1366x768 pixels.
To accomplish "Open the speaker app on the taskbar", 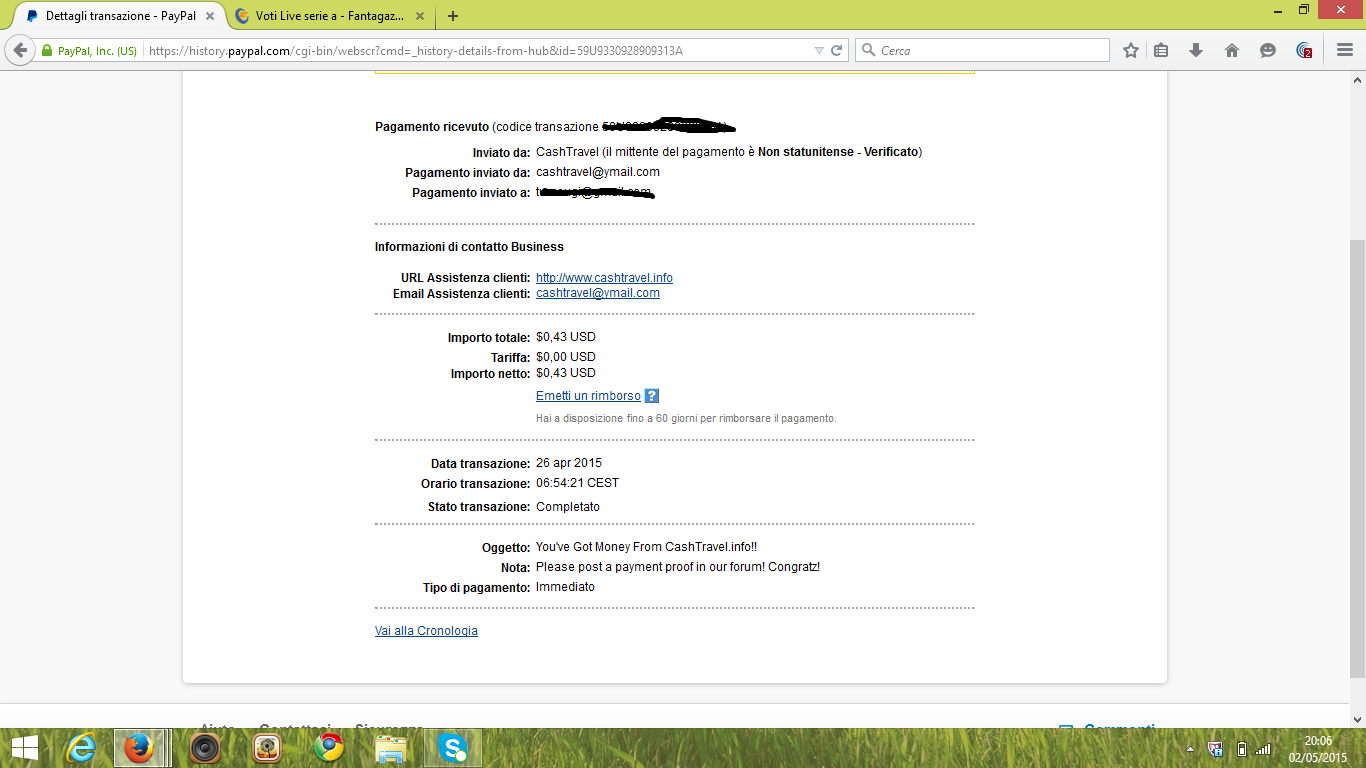I will (204, 748).
